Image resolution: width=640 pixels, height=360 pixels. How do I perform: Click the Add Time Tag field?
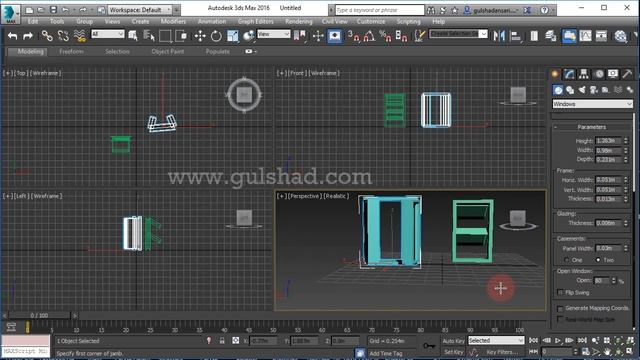386,353
